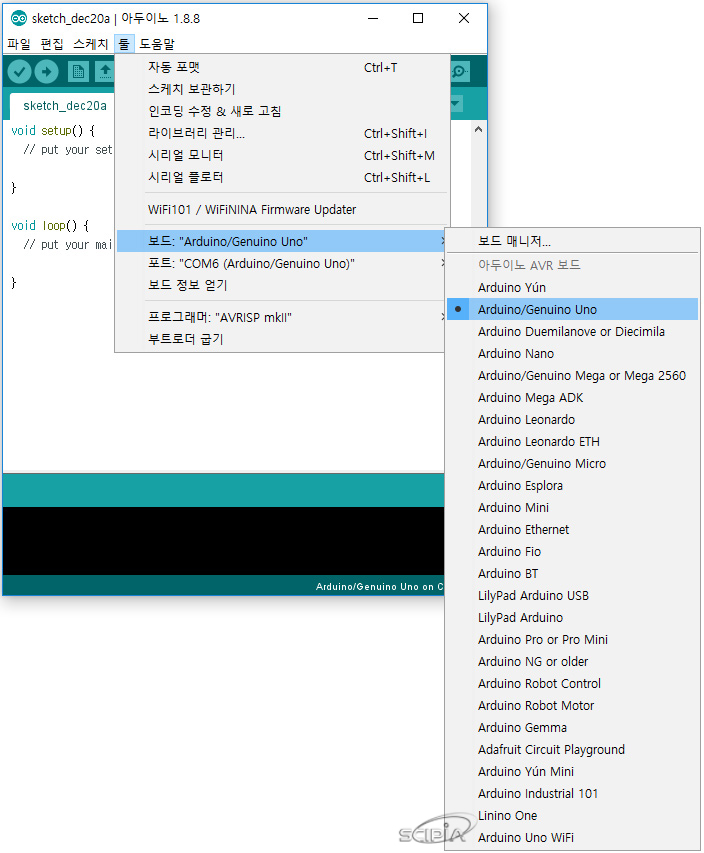Choose 인코딩 수정 & 새로 고침
Viewport: 704px width, 853px height.
pos(282,112)
